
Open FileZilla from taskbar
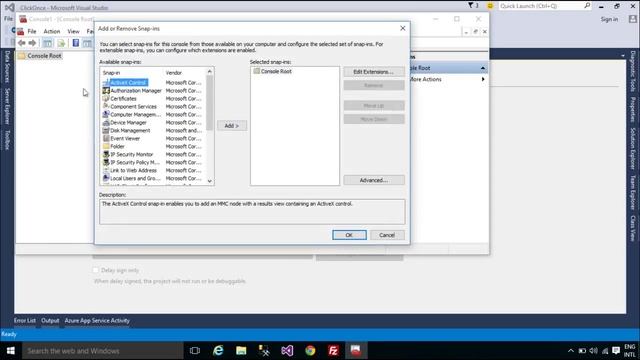tap(333, 351)
